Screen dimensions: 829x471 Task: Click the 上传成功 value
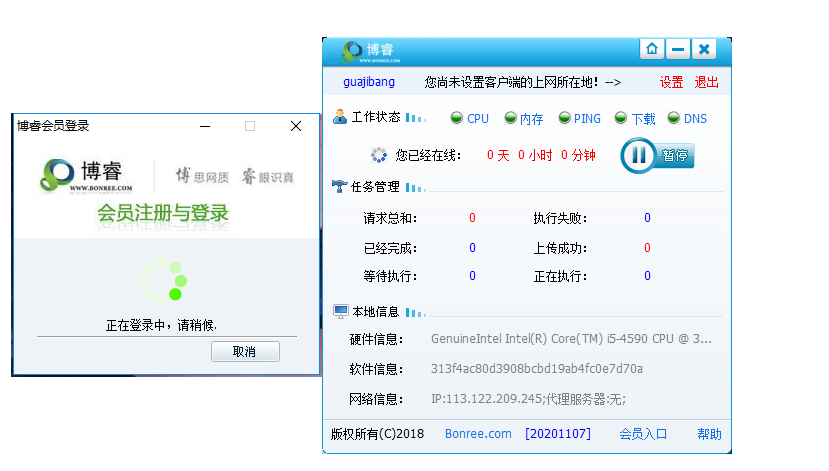tap(647, 248)
